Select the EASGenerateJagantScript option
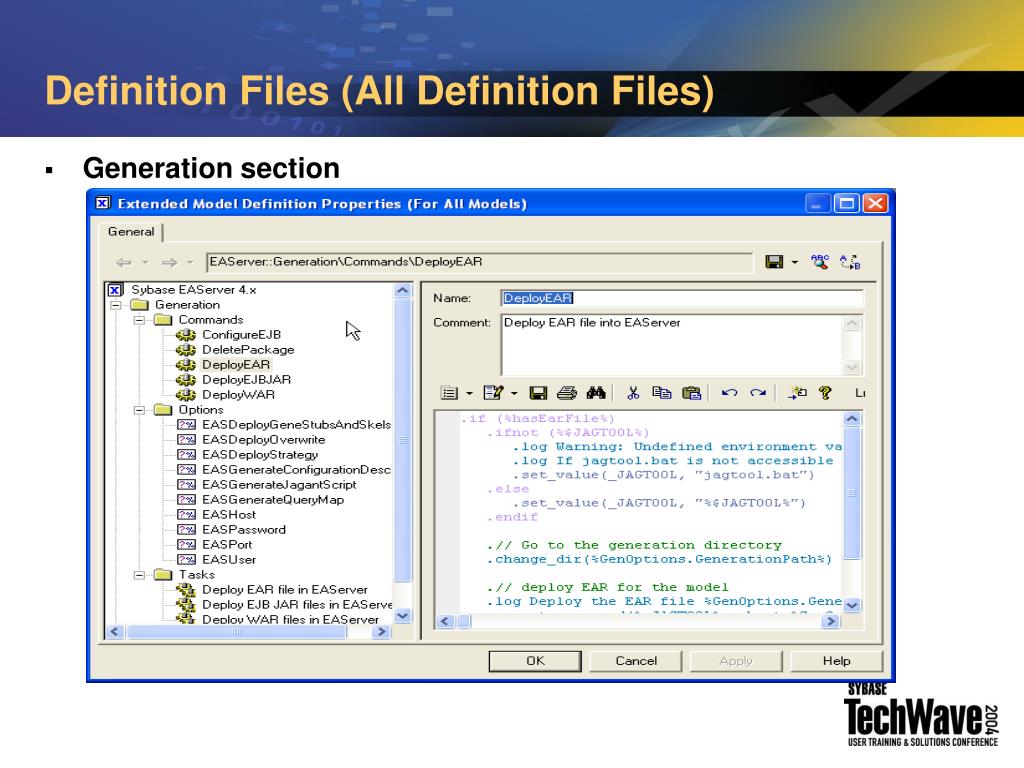1024x768 pixels. 279,485
